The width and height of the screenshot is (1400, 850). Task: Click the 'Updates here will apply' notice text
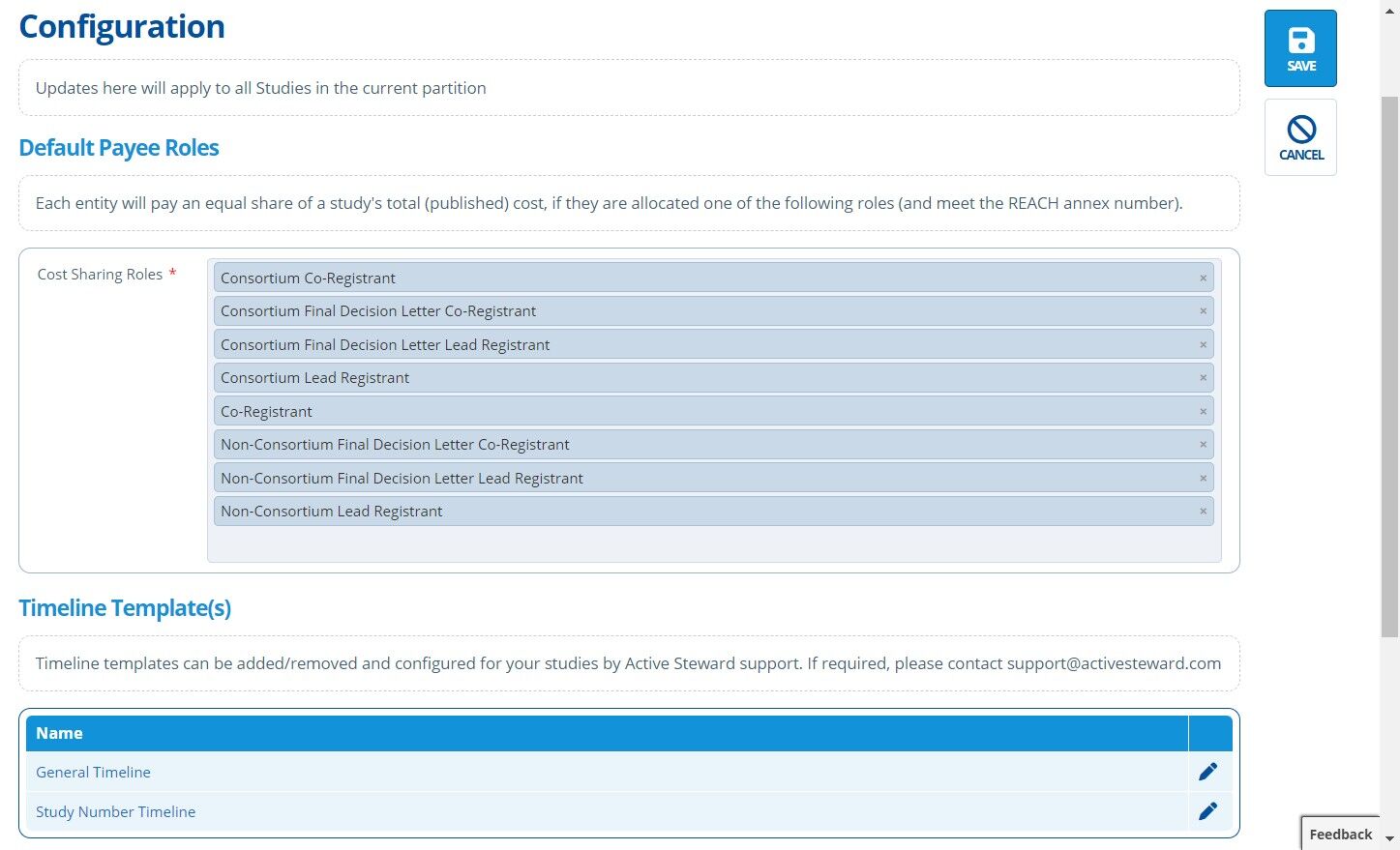[x=261, y=88]
